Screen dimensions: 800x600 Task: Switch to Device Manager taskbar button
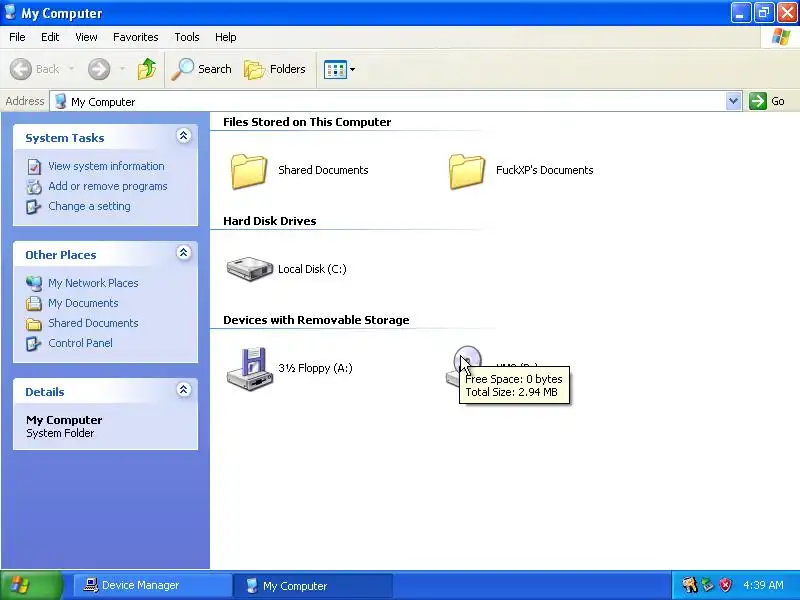[152, 585]
